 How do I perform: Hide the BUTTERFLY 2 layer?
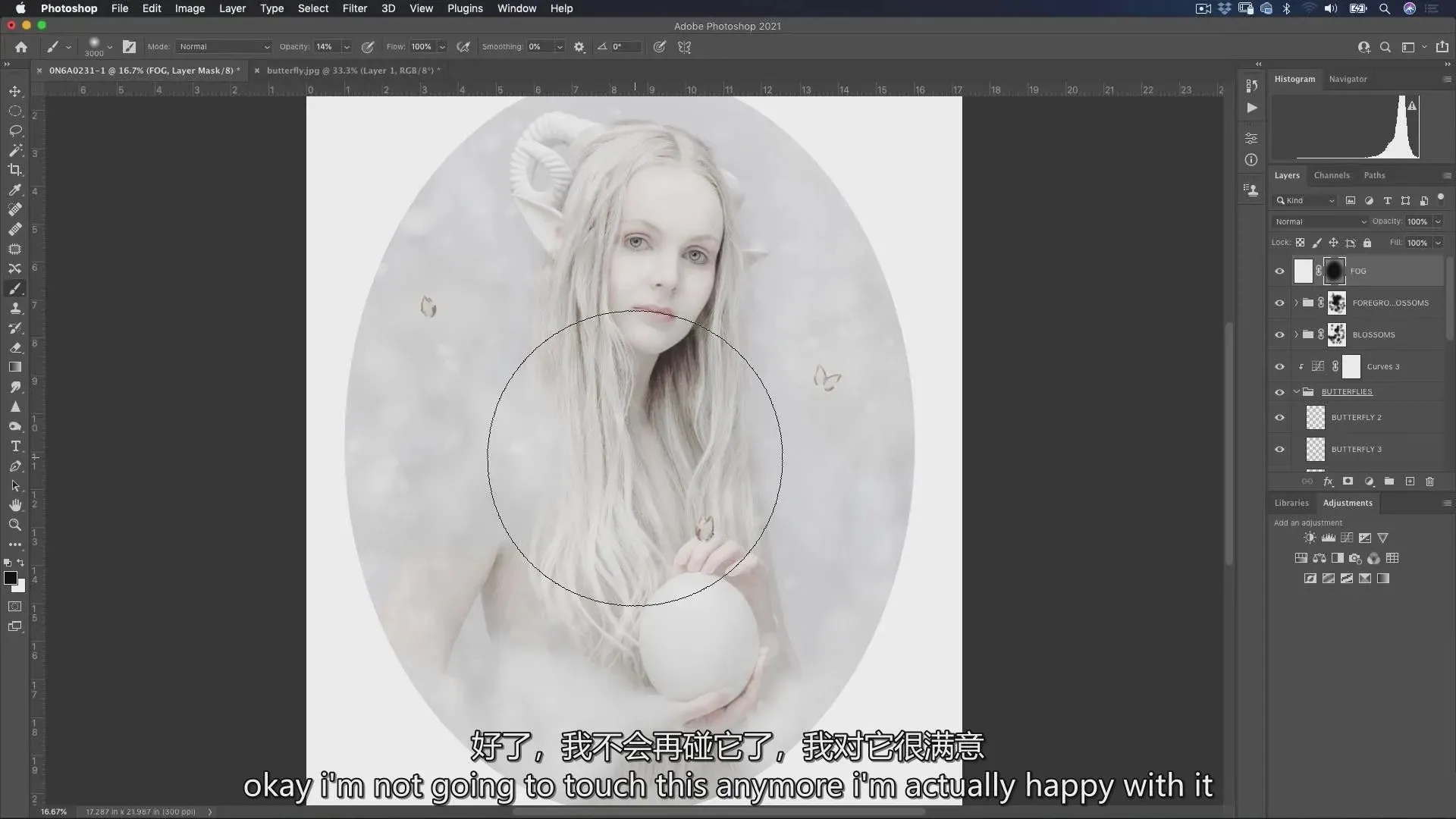1280,418
